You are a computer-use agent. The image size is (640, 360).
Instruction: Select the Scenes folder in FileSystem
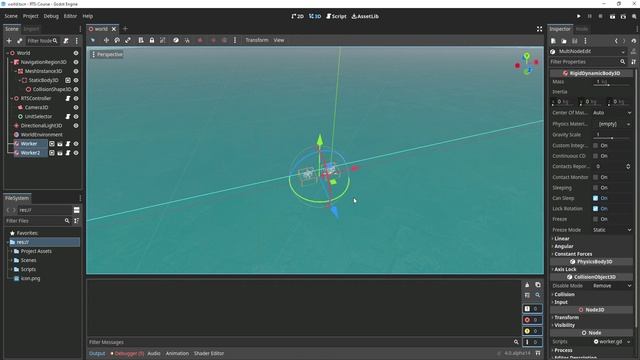(28, 260)
